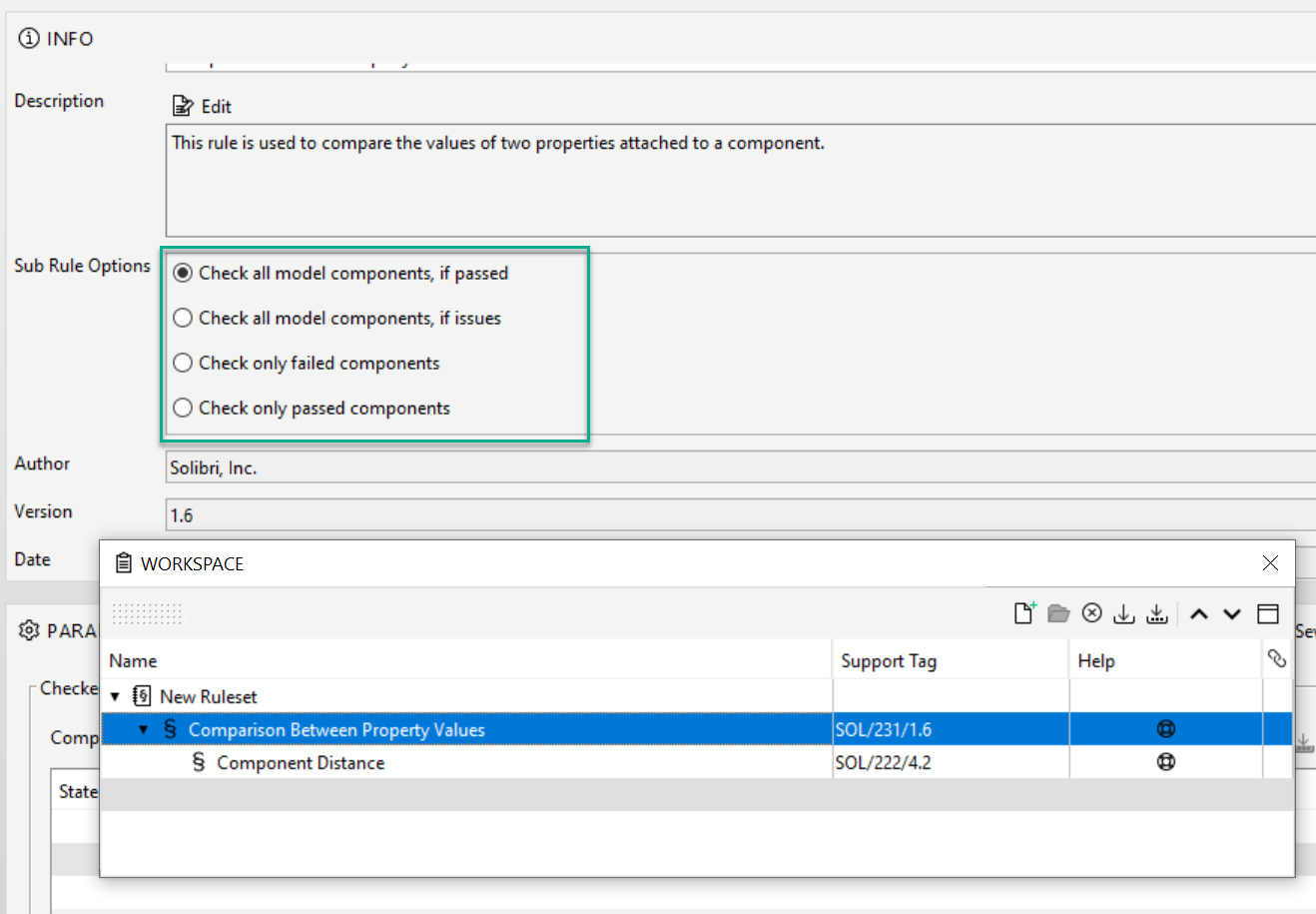Click the new ruleset icon in Workspace toolbar
1316x914 pixels.
tap(1025, 613)
